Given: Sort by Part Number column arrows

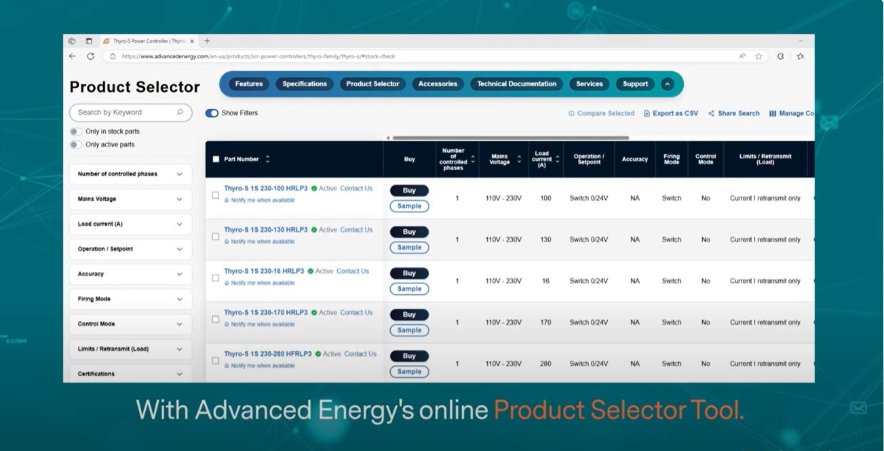Looking at the screenshot, I should [267, 159].
